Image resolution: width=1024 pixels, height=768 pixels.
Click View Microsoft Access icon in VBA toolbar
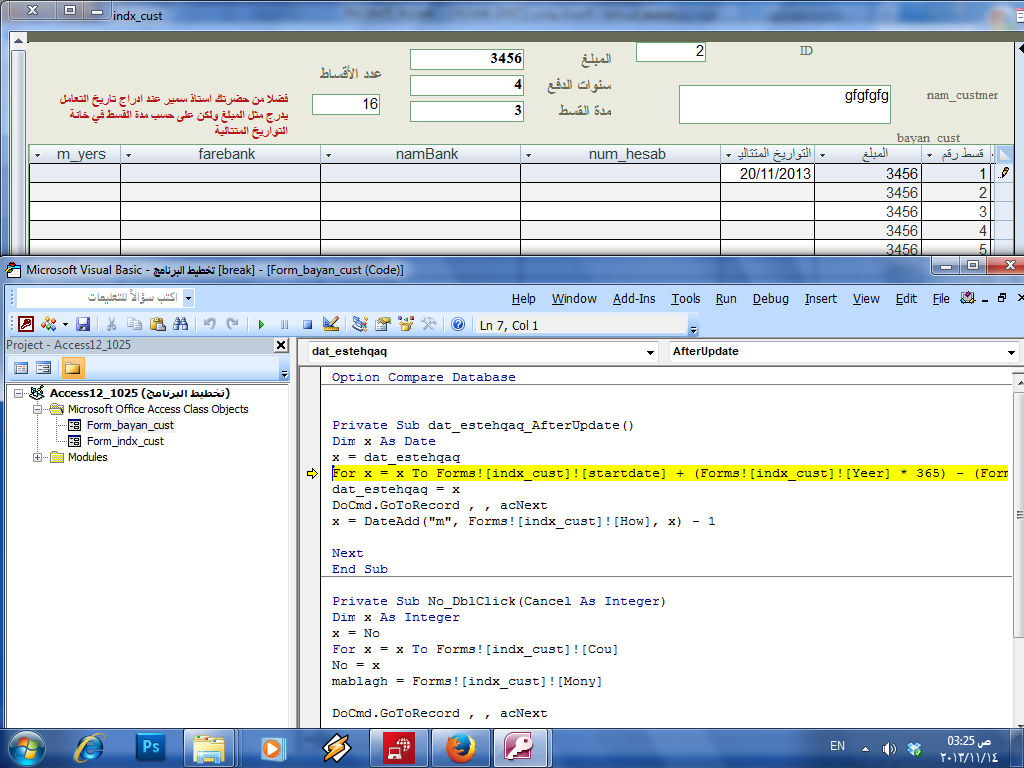point(26,324)
